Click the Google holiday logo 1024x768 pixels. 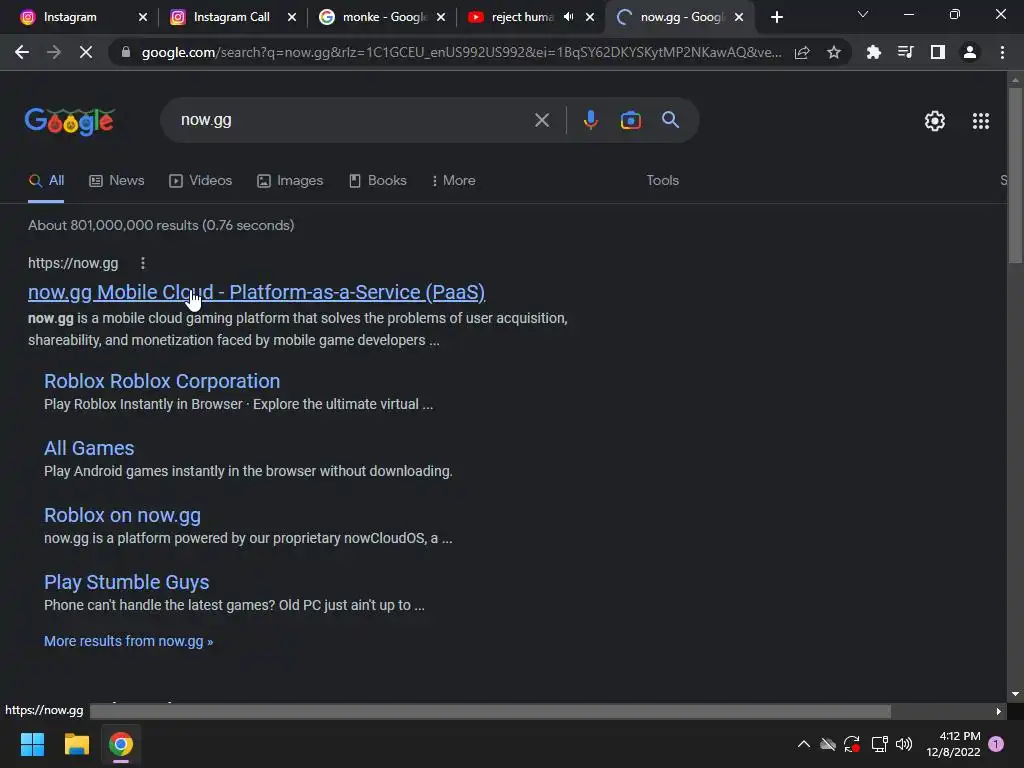(x=70, y=121)
